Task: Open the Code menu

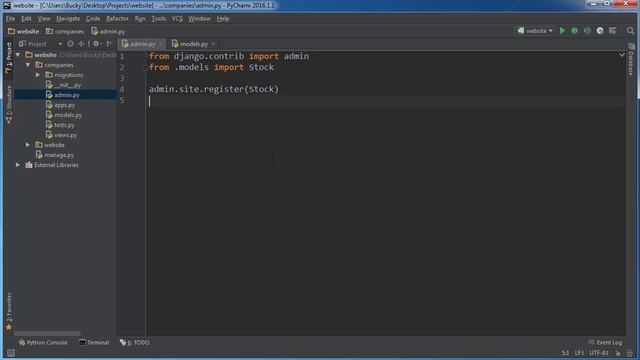Action: coord(93,19)
